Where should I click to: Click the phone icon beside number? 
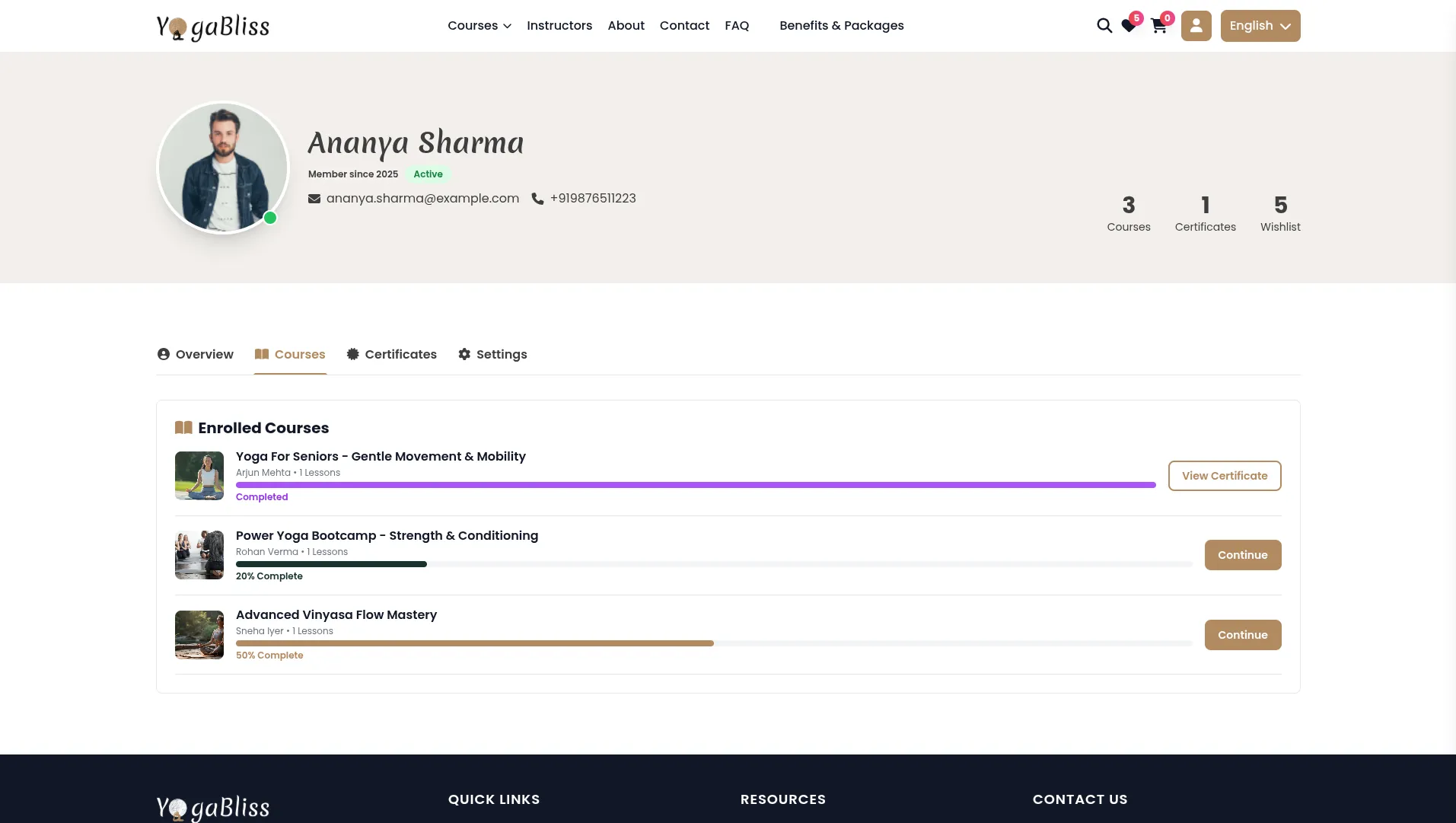tap(537, 199)
